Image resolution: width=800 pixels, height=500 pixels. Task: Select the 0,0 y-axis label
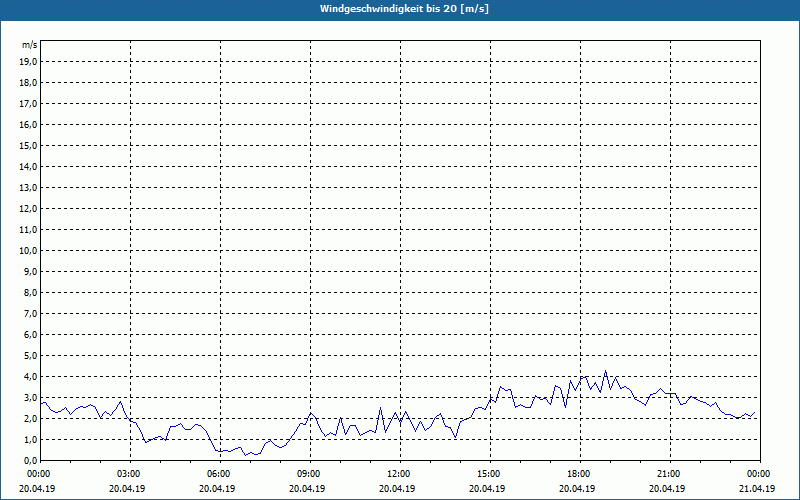tap(30, 461)
